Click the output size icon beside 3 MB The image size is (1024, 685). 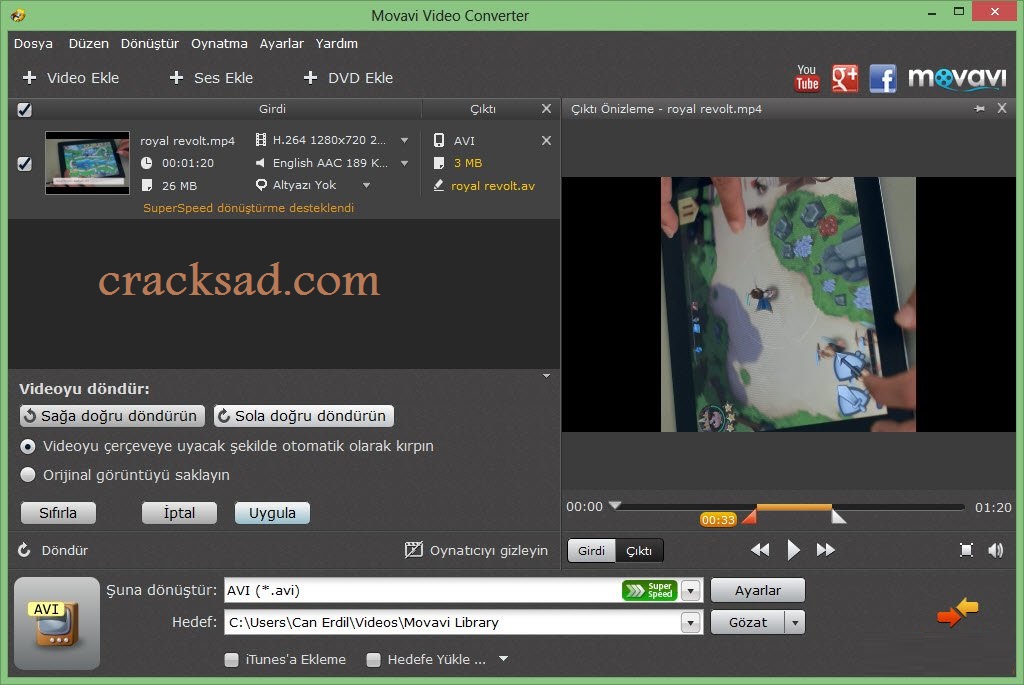pyautogui.click(x=439, y=163)
